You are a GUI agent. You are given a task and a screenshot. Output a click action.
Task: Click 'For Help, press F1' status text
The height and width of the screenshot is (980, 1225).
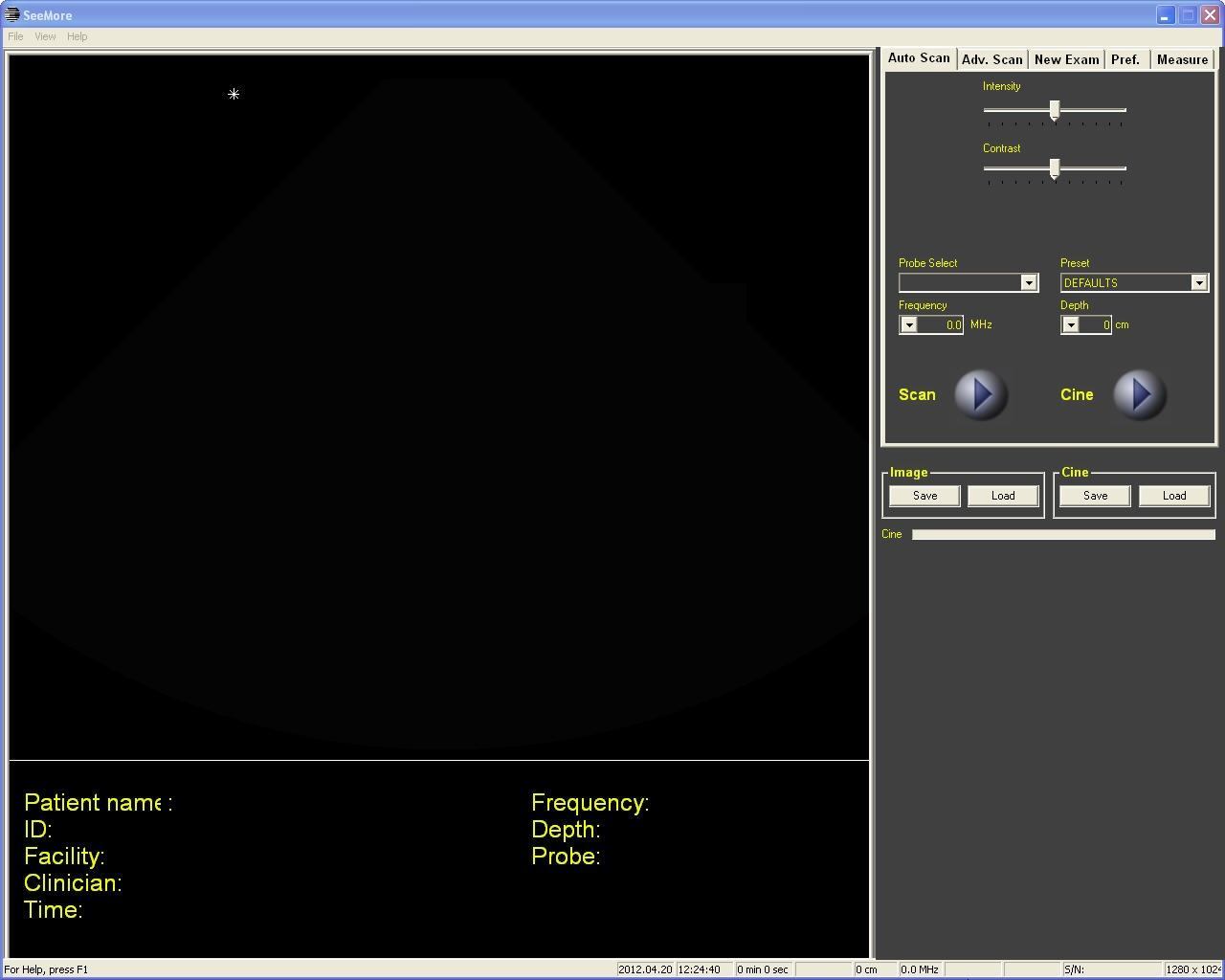[x=46, y=969]
